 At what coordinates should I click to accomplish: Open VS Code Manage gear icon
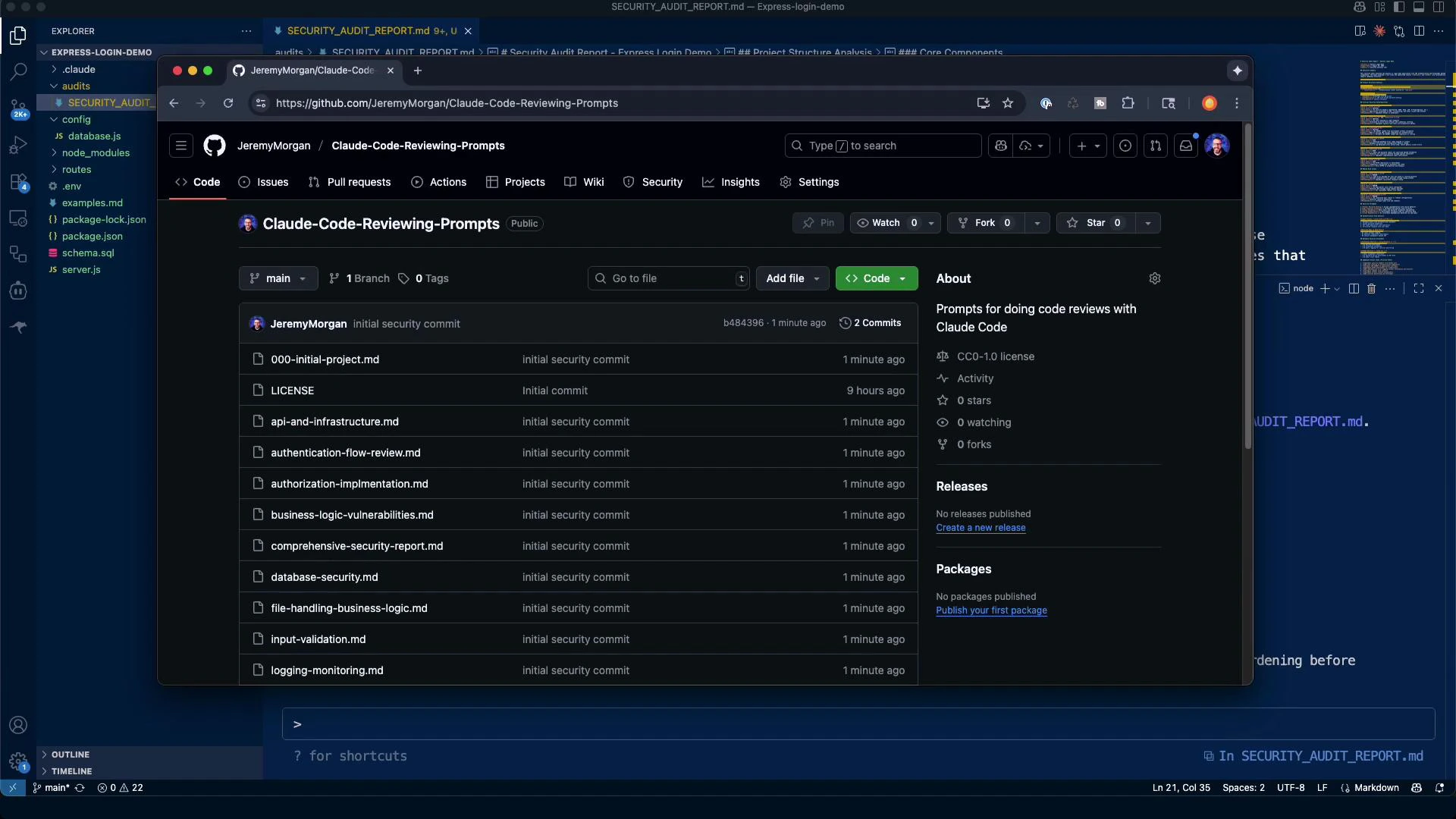pyautogui.click(x=18, y=761)
